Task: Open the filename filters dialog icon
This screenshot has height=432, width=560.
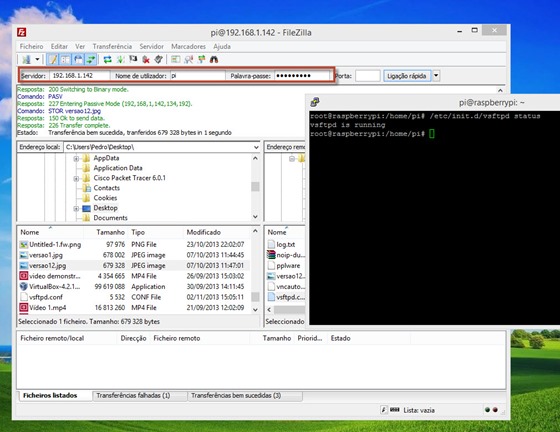Action: coord(175,60)
